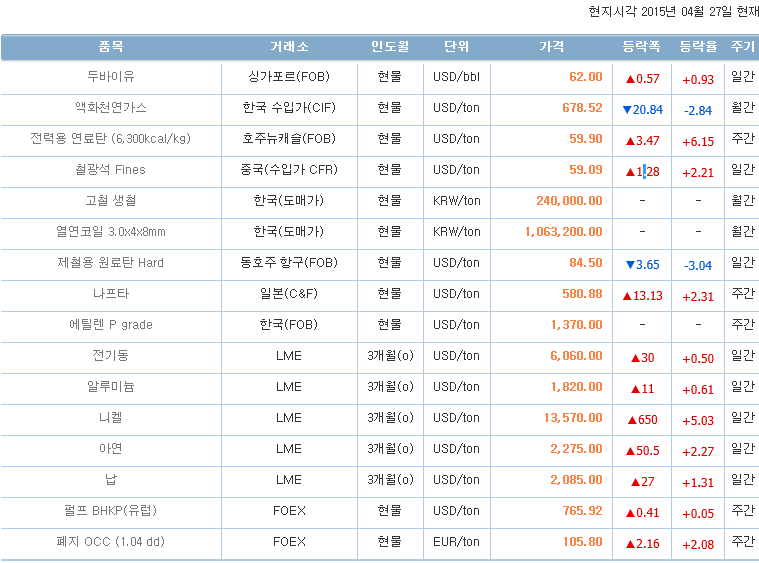The height and width of the screenshot is (563, 759).
Task: Select 액화천연가스 in the item list
Action: pos(111,108)
